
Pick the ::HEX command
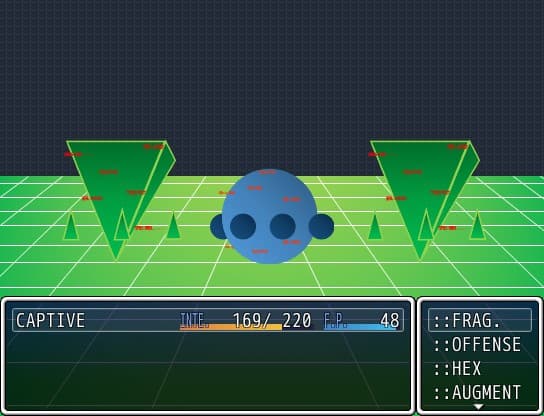(457, 368)
